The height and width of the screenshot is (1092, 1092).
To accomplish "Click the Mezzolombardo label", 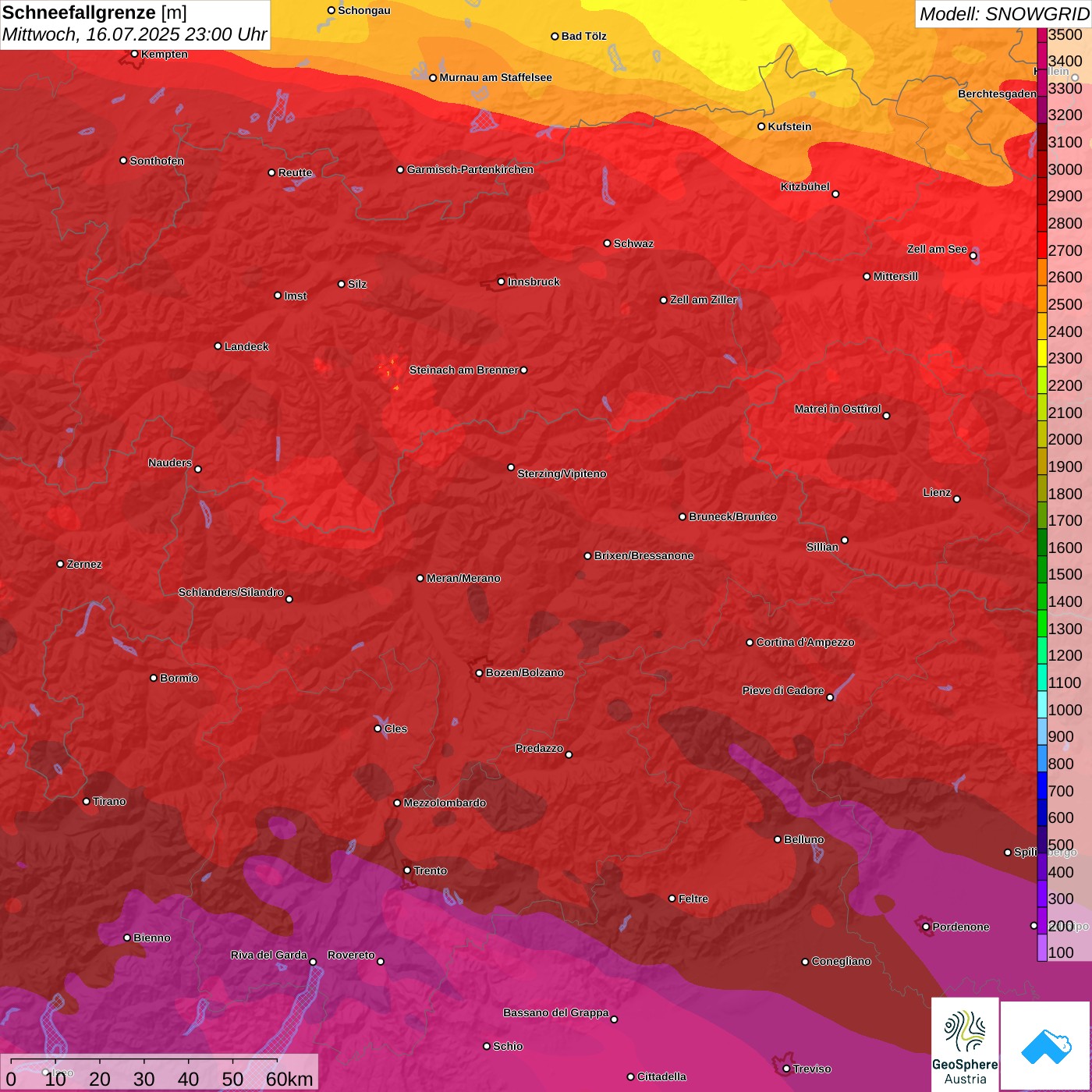I will [x=445, y=803].
